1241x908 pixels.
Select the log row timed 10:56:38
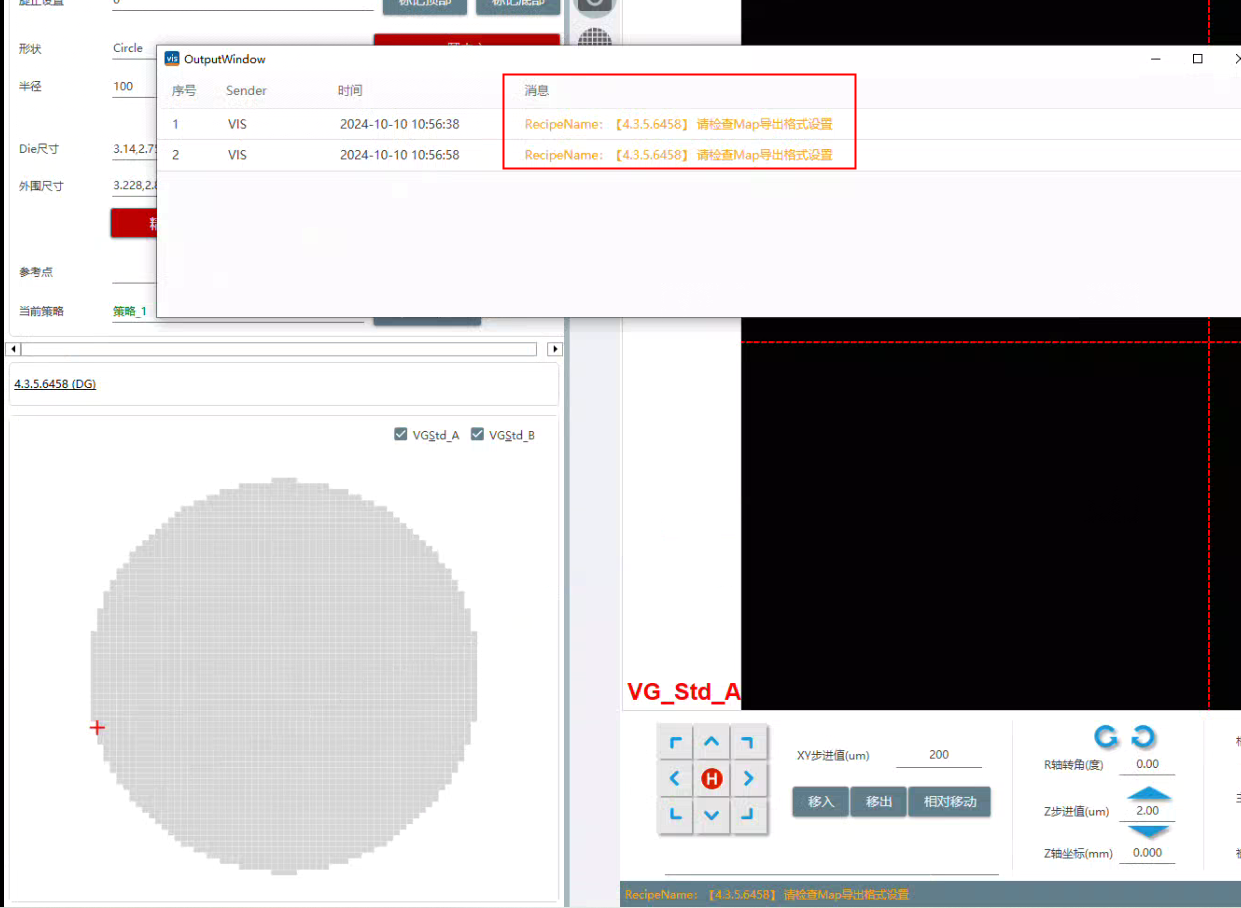point(699,125)
